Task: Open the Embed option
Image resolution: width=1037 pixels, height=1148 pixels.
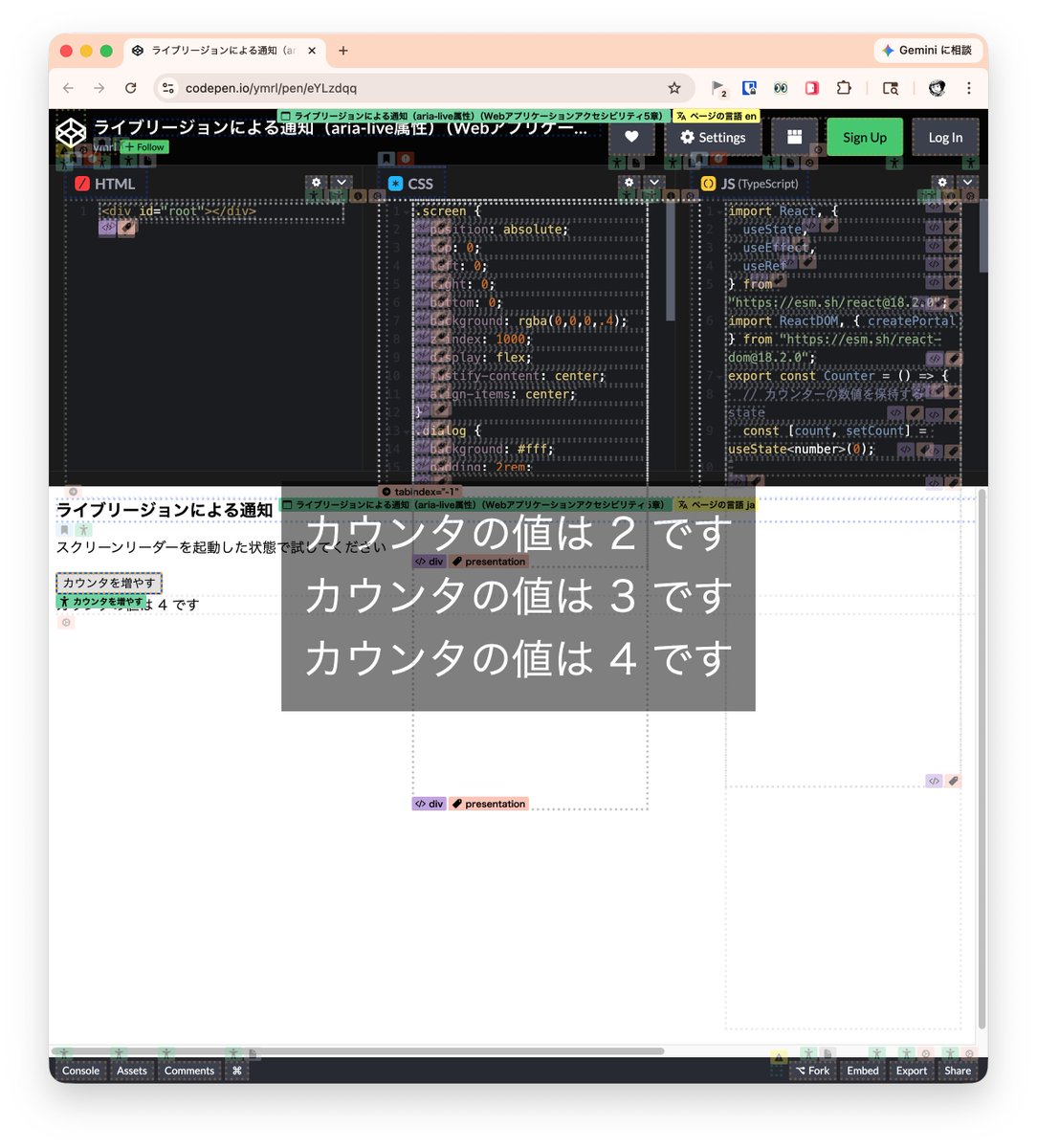Action: tap(863, 1071)
